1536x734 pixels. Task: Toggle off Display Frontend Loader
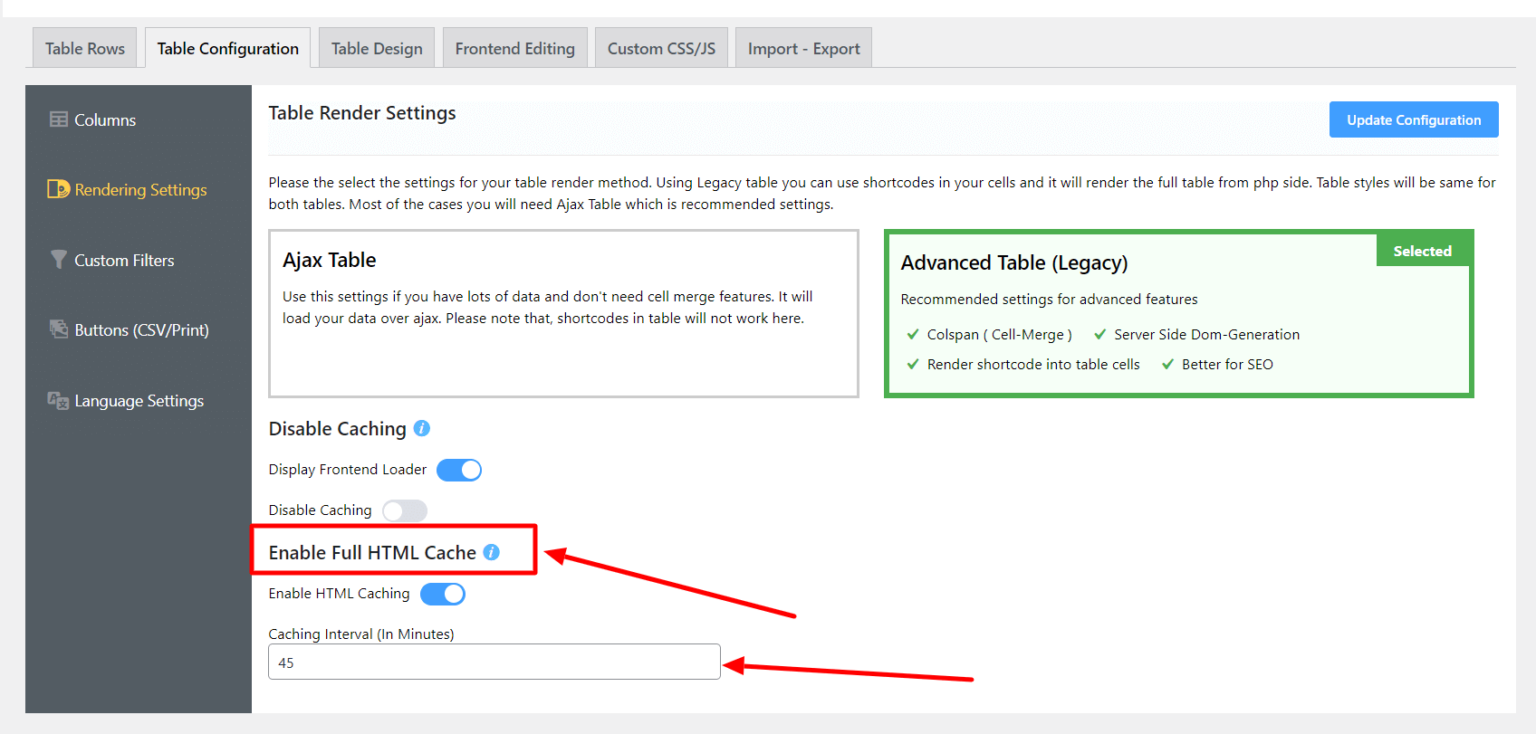tap(459, 469)
